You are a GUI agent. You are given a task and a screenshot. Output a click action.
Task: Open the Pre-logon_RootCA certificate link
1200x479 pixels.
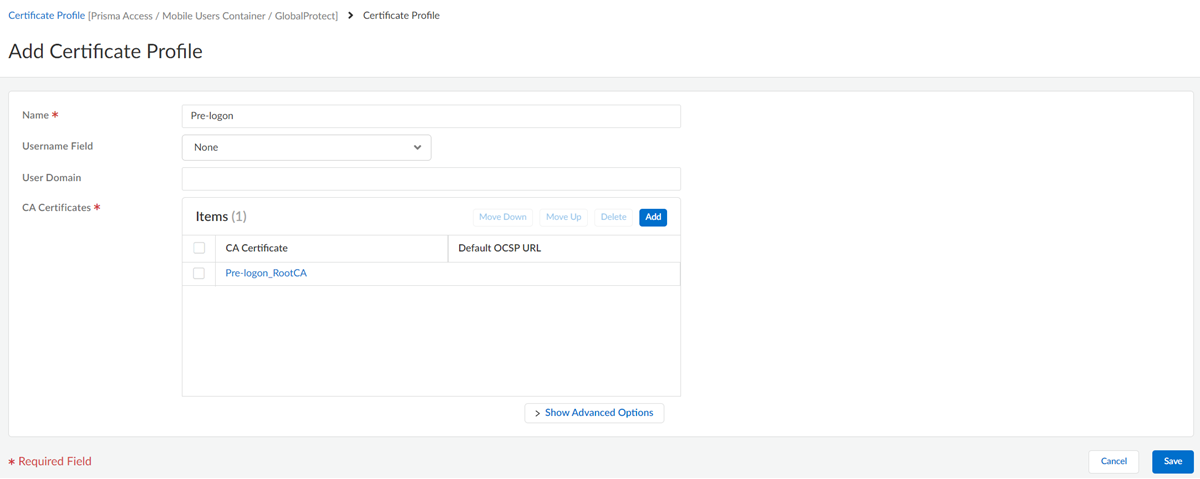(x=266, y=273)
